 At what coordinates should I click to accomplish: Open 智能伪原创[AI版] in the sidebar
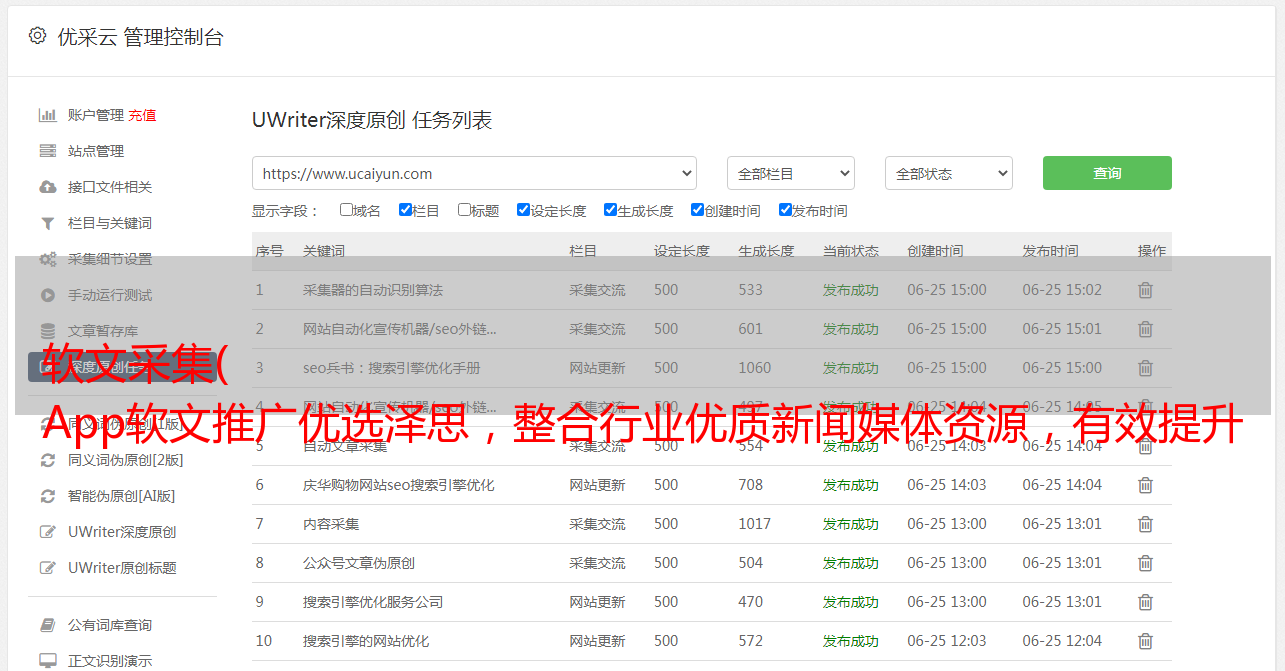click(x=121, y=496)
